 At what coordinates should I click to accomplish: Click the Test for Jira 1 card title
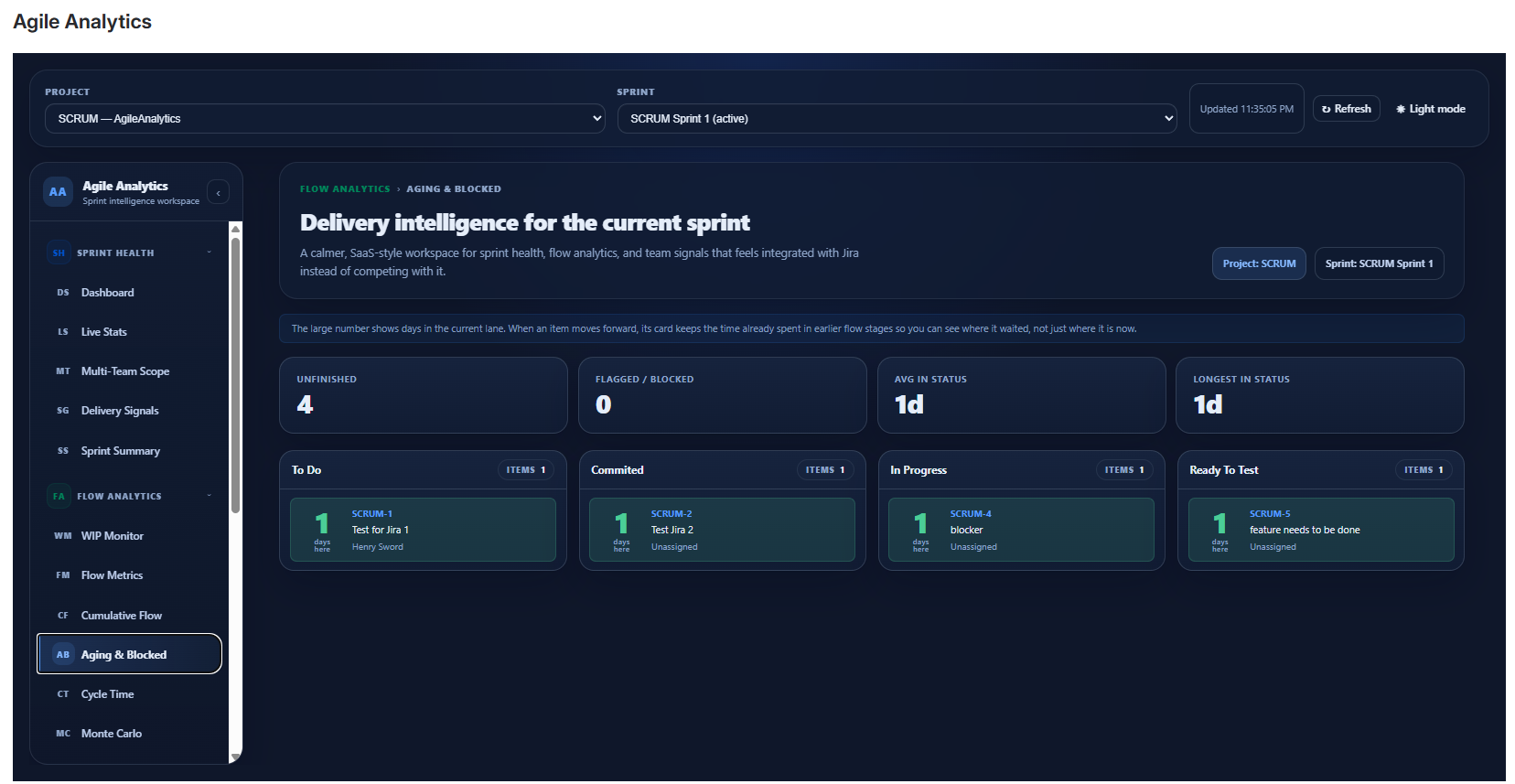click(x=381, y=530)
